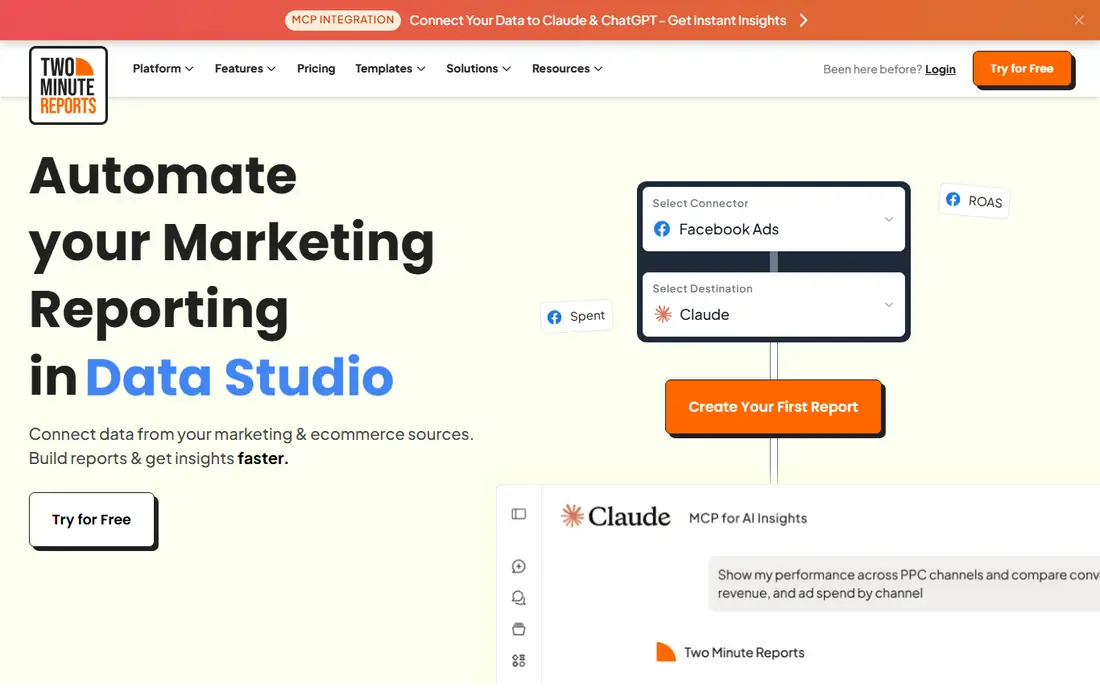Click 'Two Minute Reports' label in chat
Screen dimensions: 1100x688
744,653
